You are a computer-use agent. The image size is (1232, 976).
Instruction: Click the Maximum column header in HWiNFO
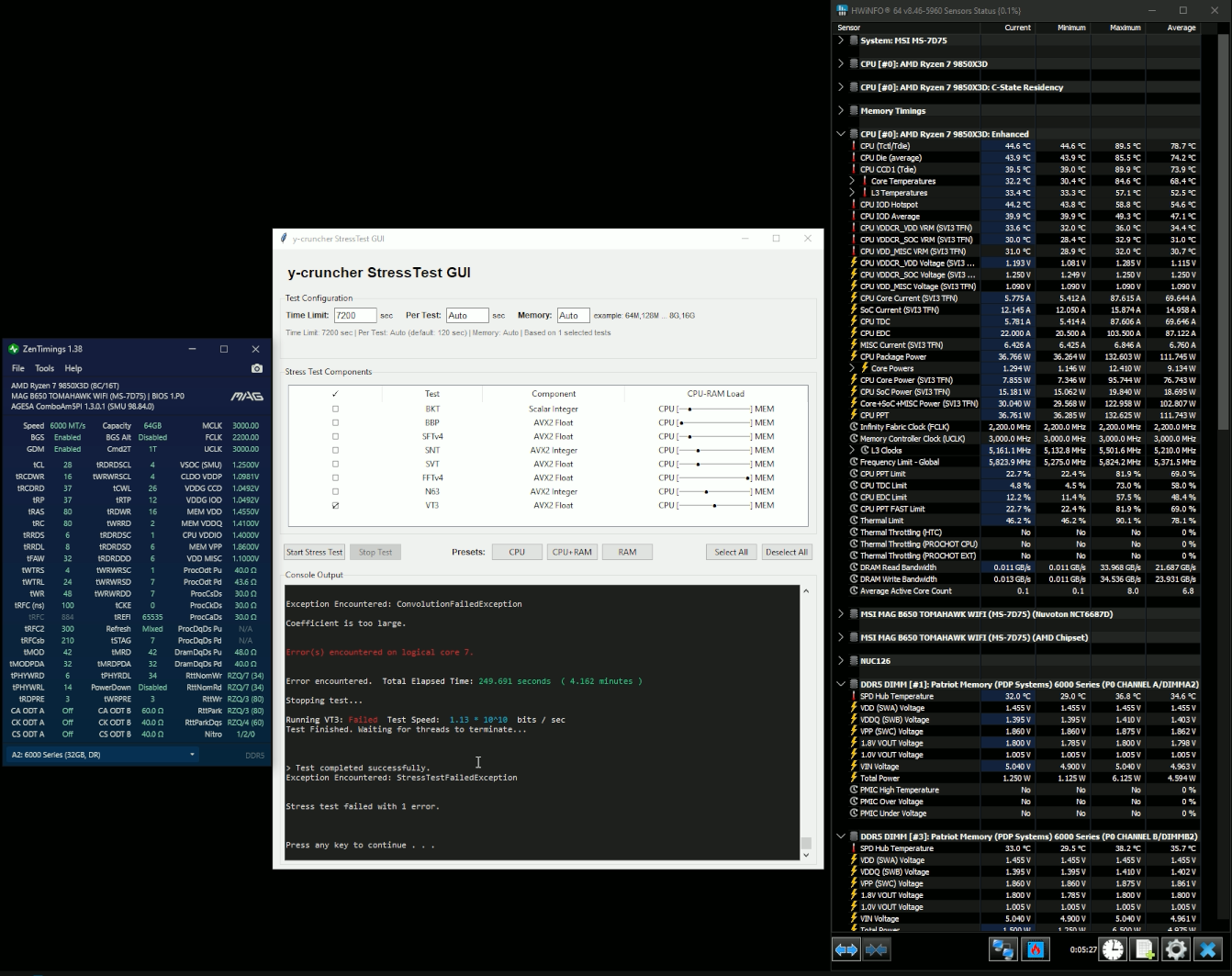click(x=1118, y=28)
